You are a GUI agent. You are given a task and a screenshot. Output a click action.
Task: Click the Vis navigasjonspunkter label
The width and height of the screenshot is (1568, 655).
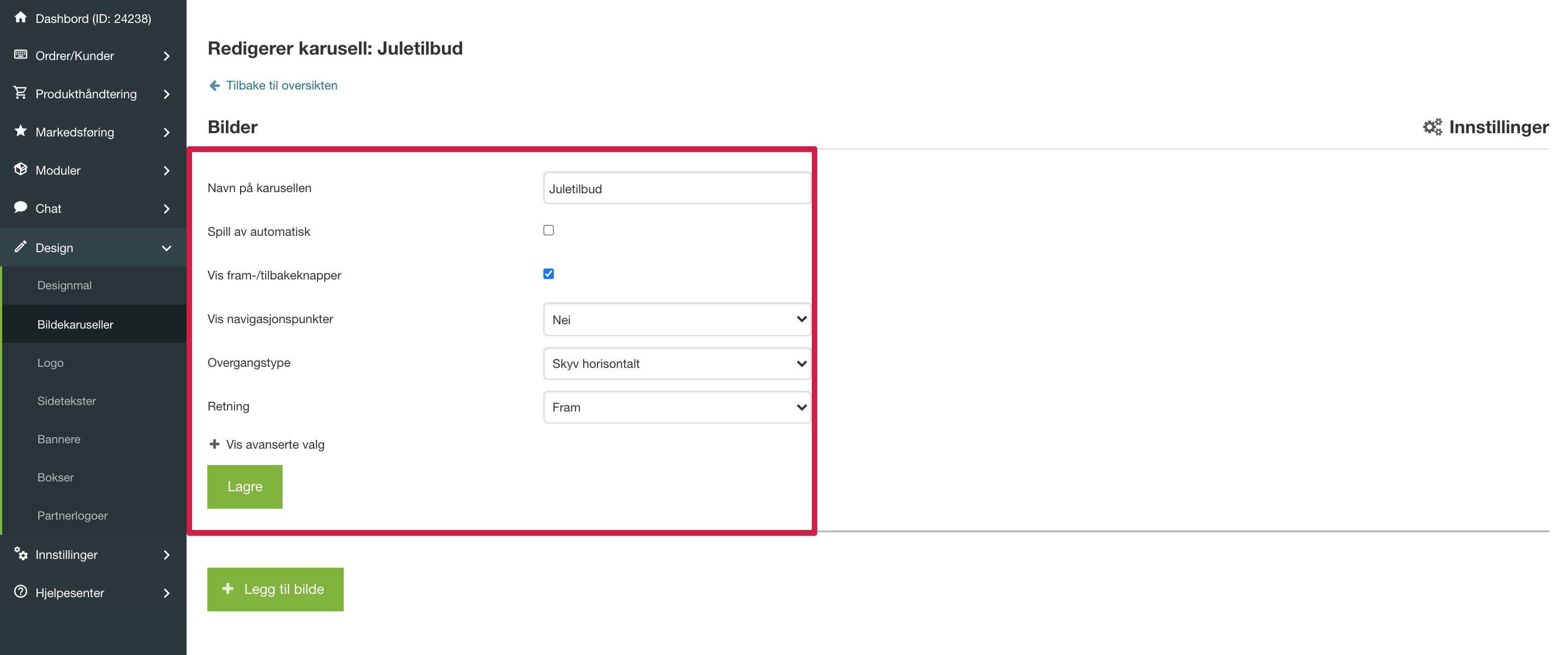tap(270, 319)
